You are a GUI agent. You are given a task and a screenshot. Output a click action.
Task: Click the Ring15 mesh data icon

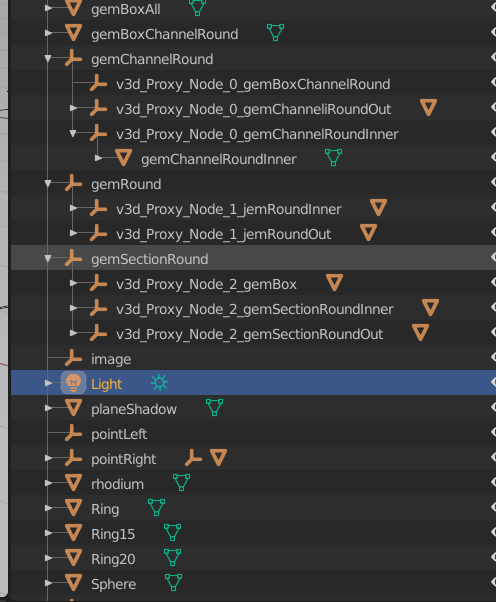click(172, 533)
